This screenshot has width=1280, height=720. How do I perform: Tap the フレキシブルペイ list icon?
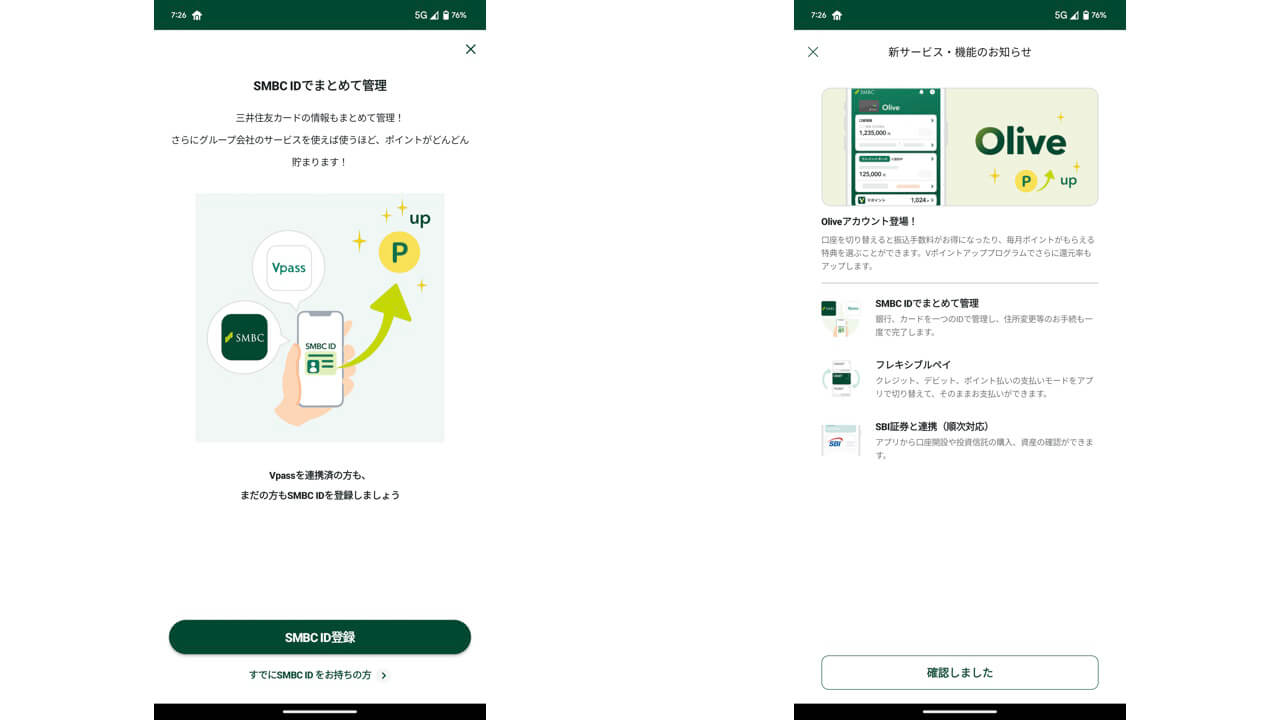point(840,378)
